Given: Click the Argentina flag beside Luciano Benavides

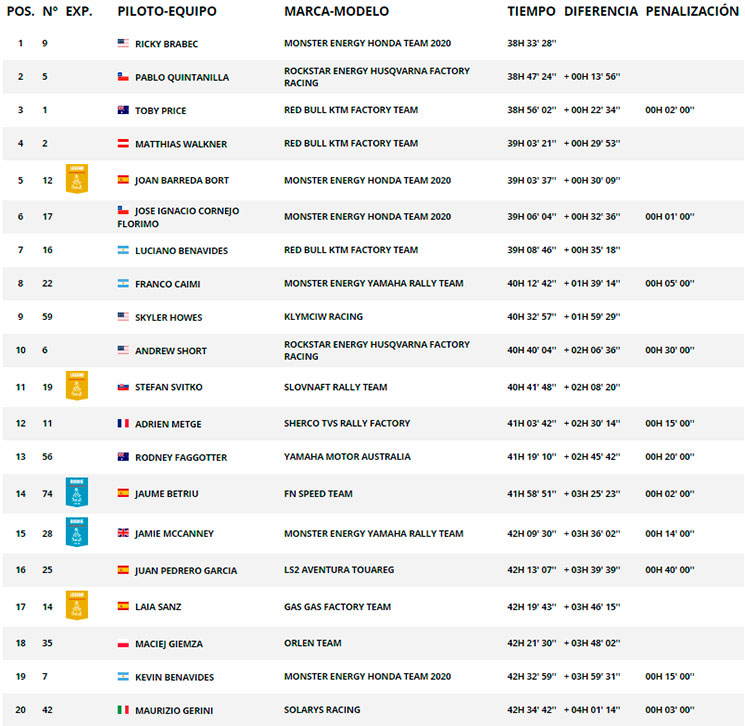Looking at the screenshot, I should [x=123, y=250].
